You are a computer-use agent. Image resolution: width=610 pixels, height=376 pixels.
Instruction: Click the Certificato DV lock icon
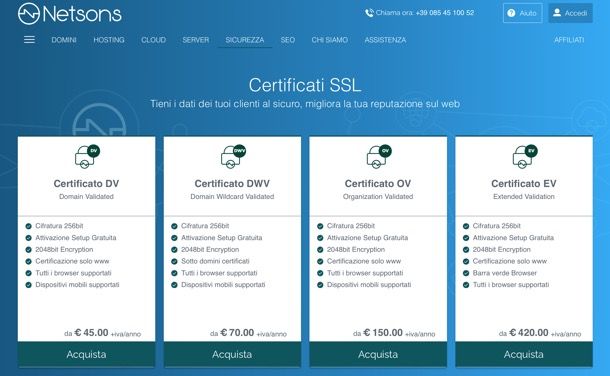[87, 156]
